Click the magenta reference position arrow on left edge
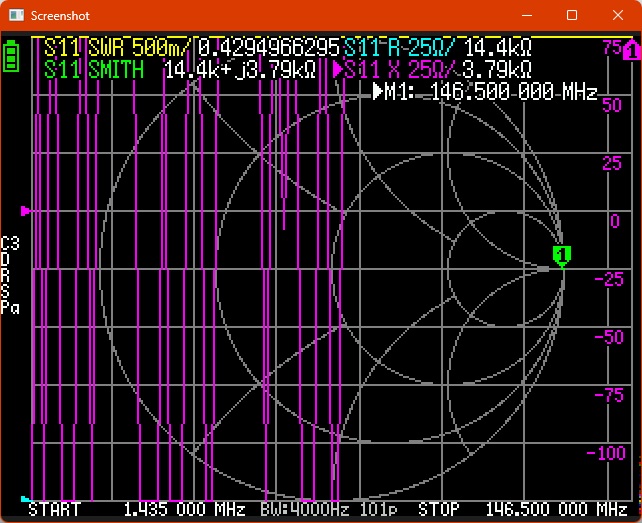 (x=26, y=211)
